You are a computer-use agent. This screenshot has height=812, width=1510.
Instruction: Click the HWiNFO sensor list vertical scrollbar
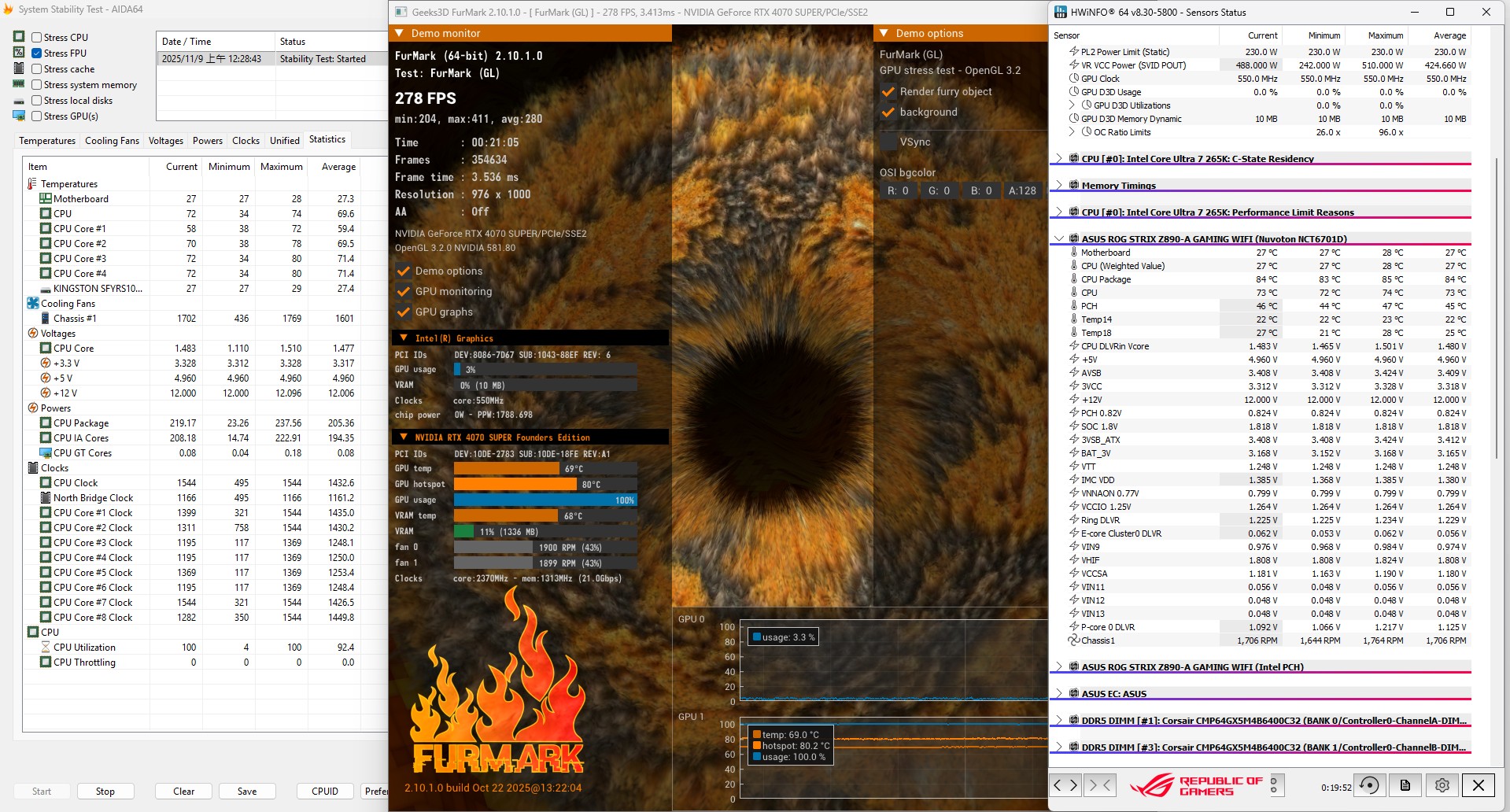(x=1496, y=307)
